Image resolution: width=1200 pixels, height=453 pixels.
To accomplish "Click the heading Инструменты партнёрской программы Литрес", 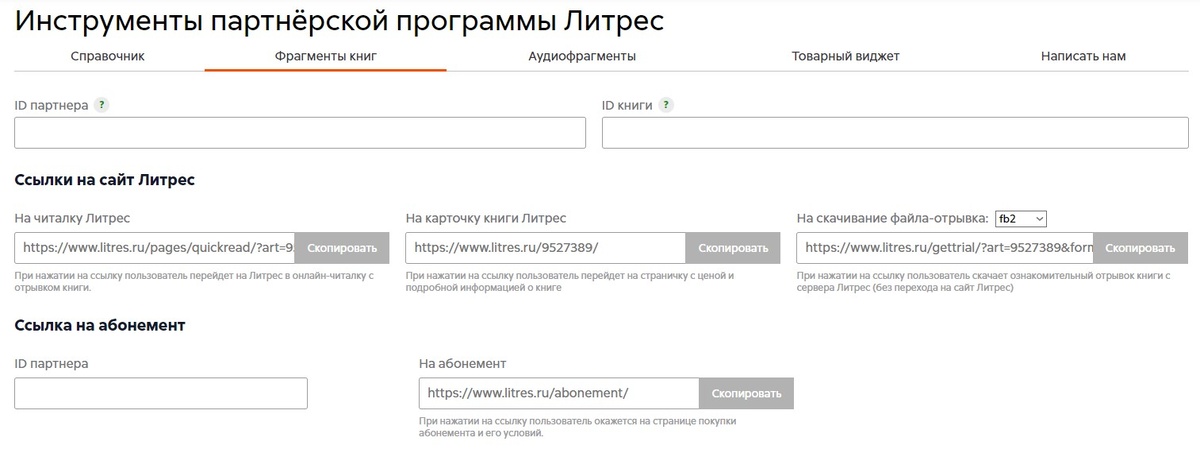I will coord(339,20).
